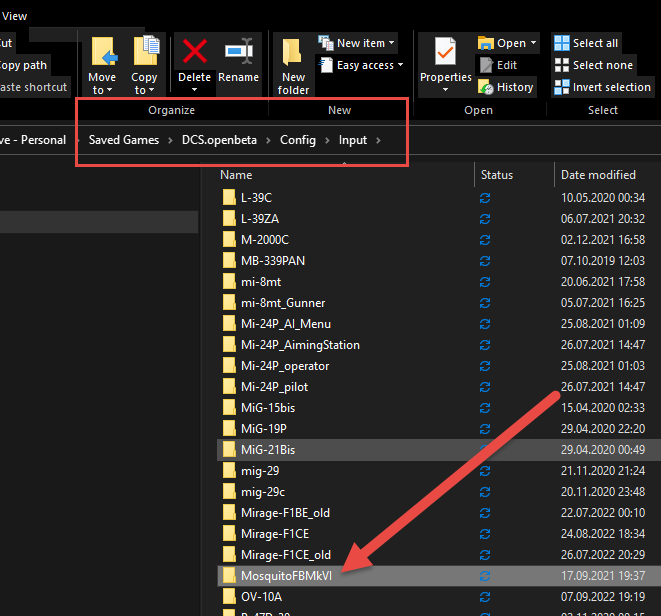Click Invert selection in ribbon

coord(603,87)
